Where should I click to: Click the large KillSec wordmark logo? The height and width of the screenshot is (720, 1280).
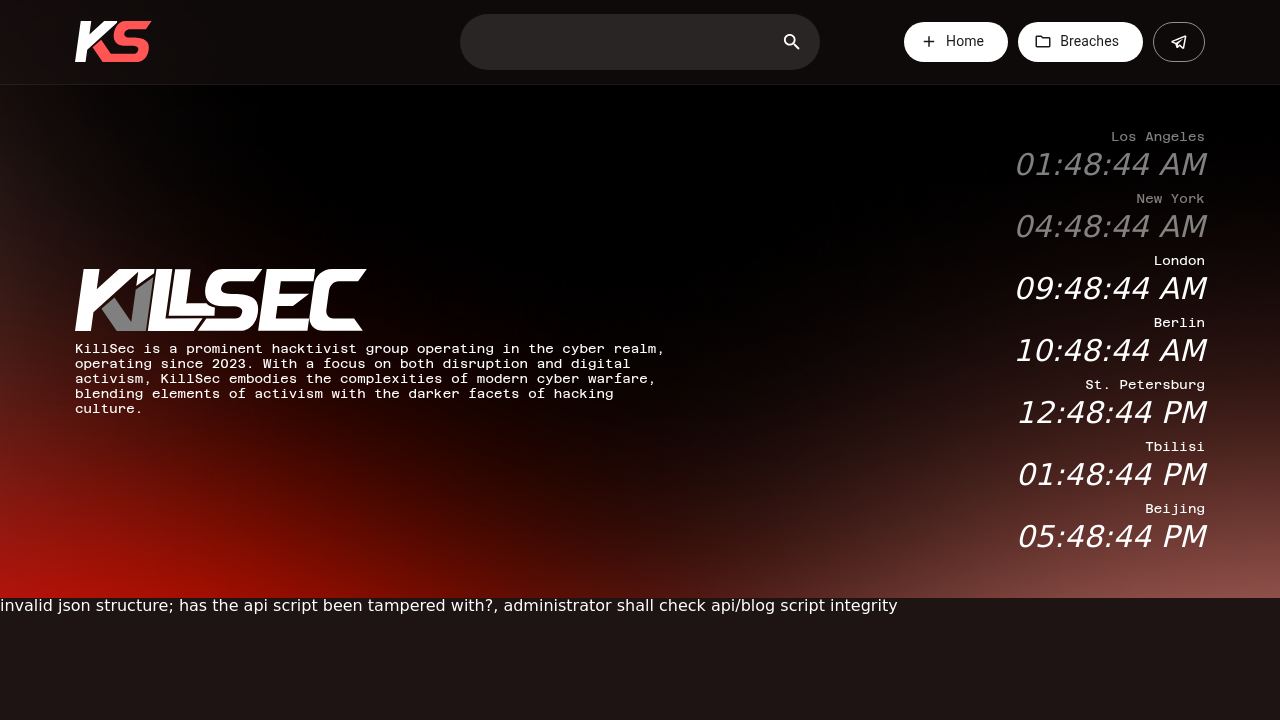pyautogui.click(x=221, y=300)
